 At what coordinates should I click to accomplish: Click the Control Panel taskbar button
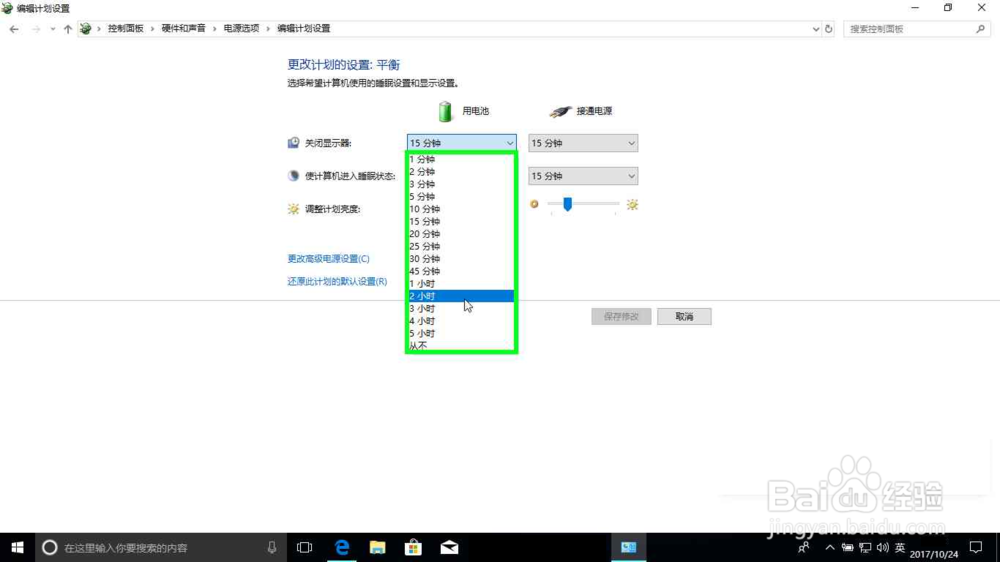click(x=629, y=547)
